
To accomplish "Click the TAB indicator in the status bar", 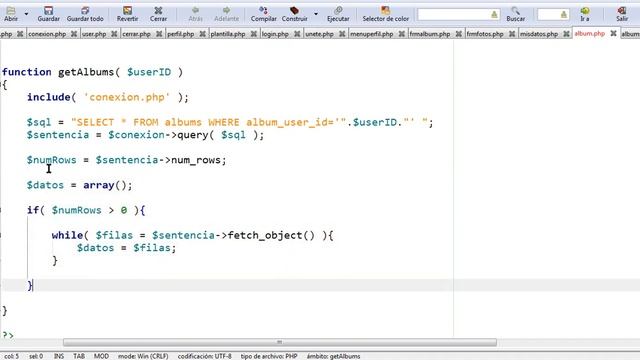I will coord(79,356).
